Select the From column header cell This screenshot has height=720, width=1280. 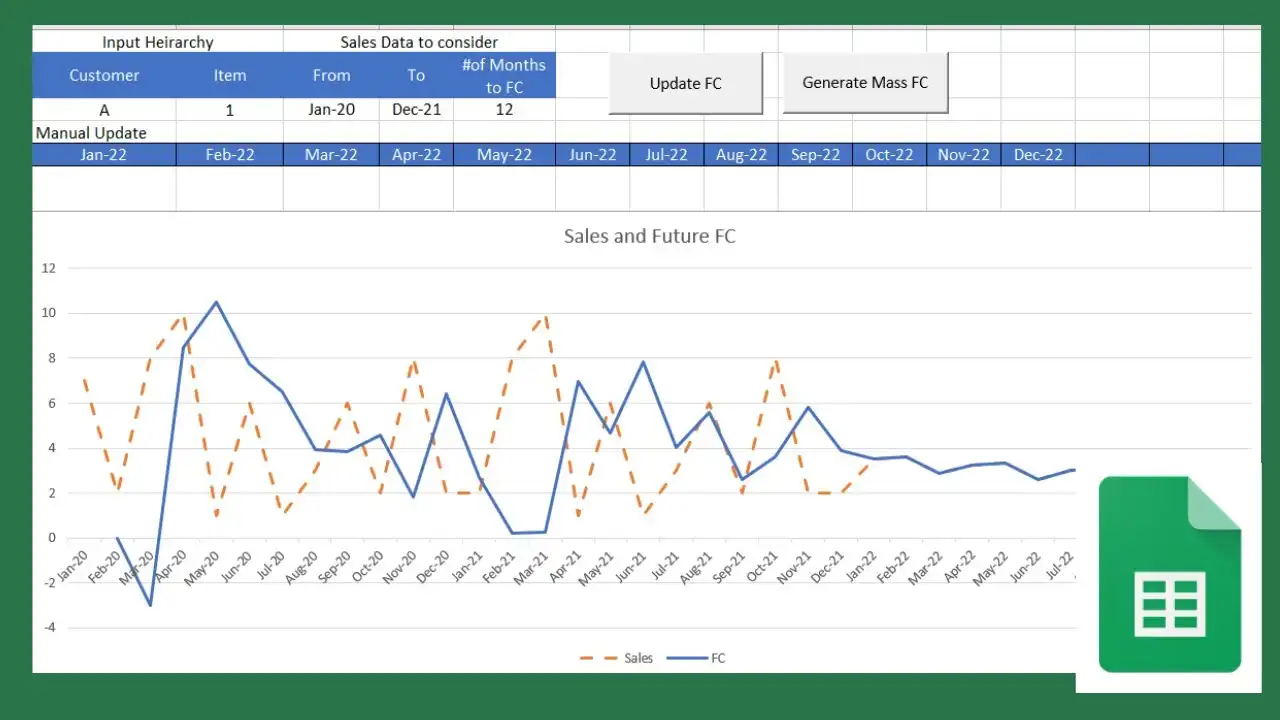coord(331,75)
